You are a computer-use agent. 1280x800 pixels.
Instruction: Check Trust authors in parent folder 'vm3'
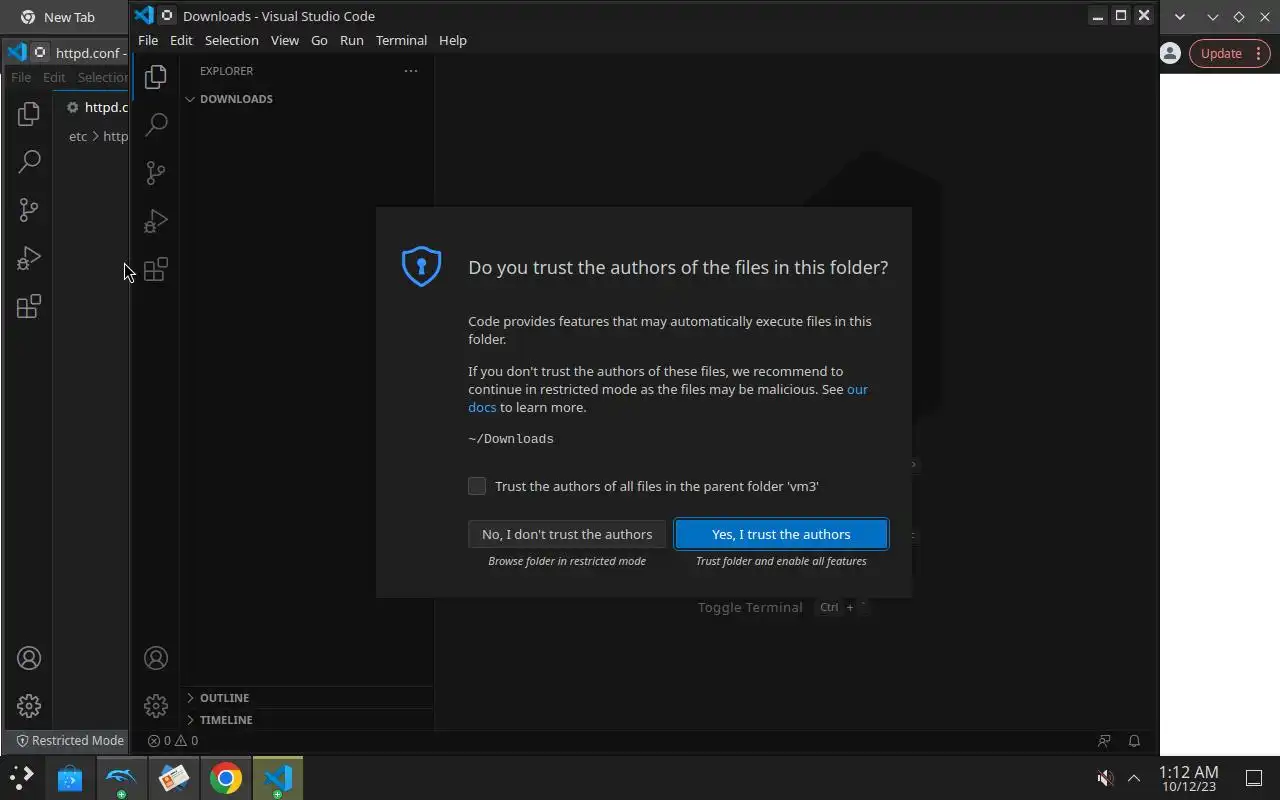(x=477, y=486)
